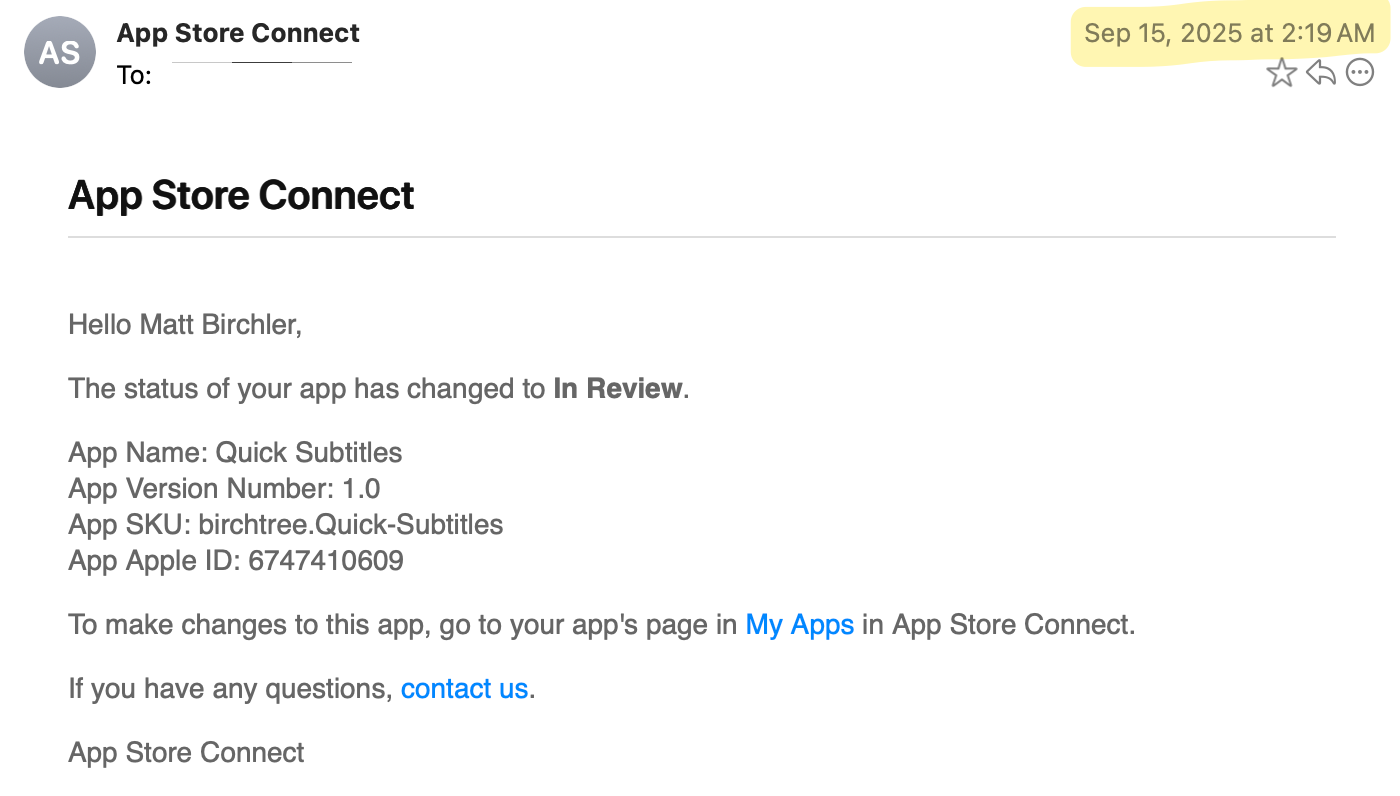Click the App SKU: birchtree.Quick-Subtitles line

pyautogui.click(x=286, y=525)
